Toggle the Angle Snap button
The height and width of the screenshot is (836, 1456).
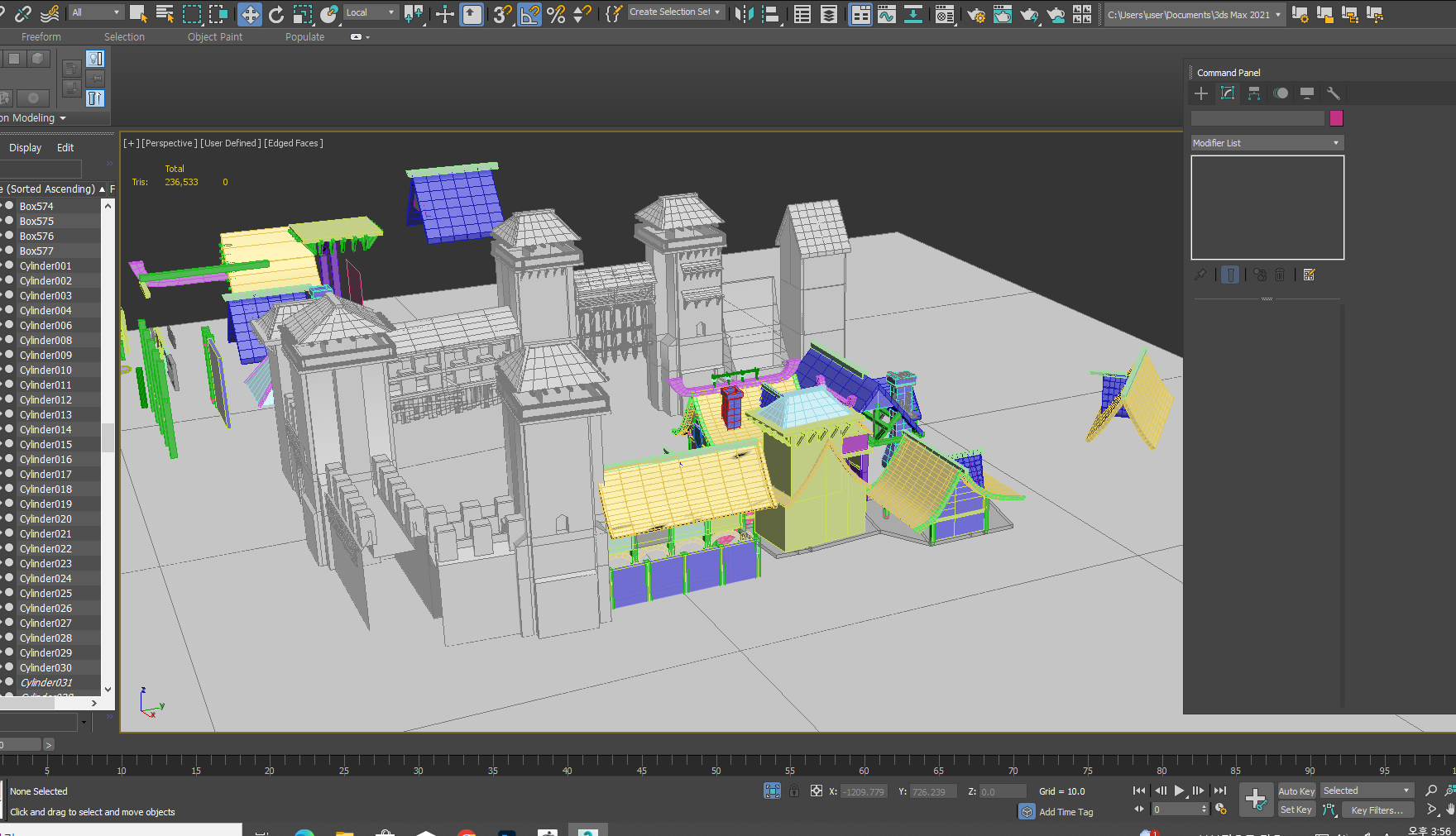point(529,14)
